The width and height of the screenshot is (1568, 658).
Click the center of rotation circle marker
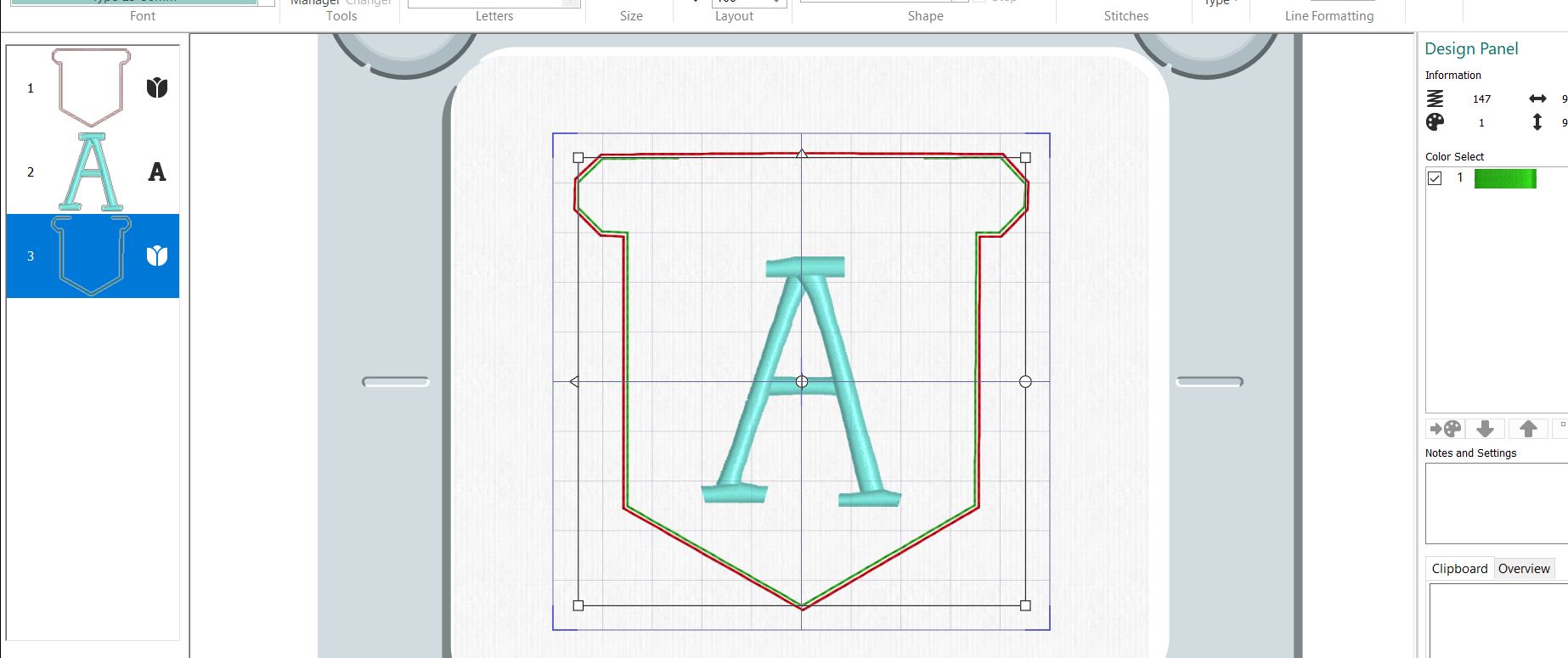click(x=802, y=382)
